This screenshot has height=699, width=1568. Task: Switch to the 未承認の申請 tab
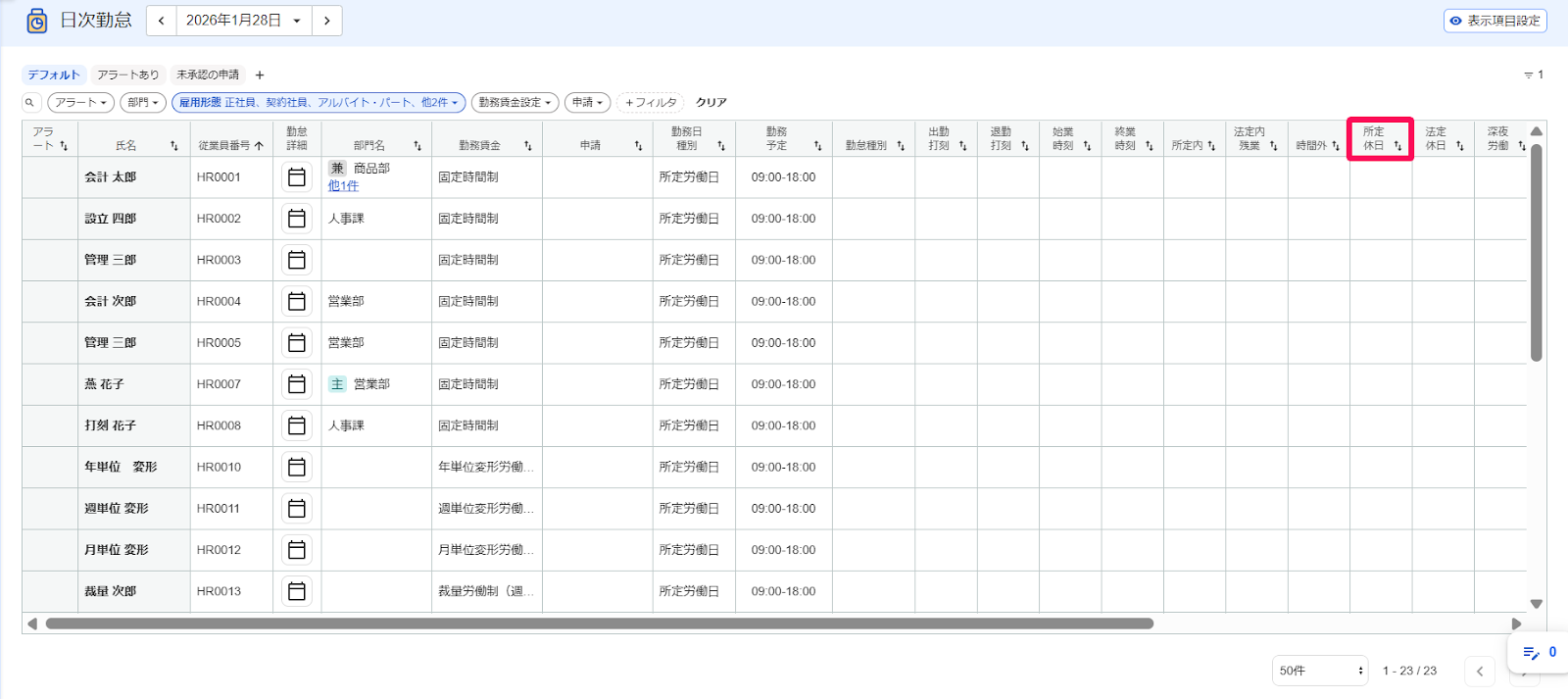coord(208,75)
